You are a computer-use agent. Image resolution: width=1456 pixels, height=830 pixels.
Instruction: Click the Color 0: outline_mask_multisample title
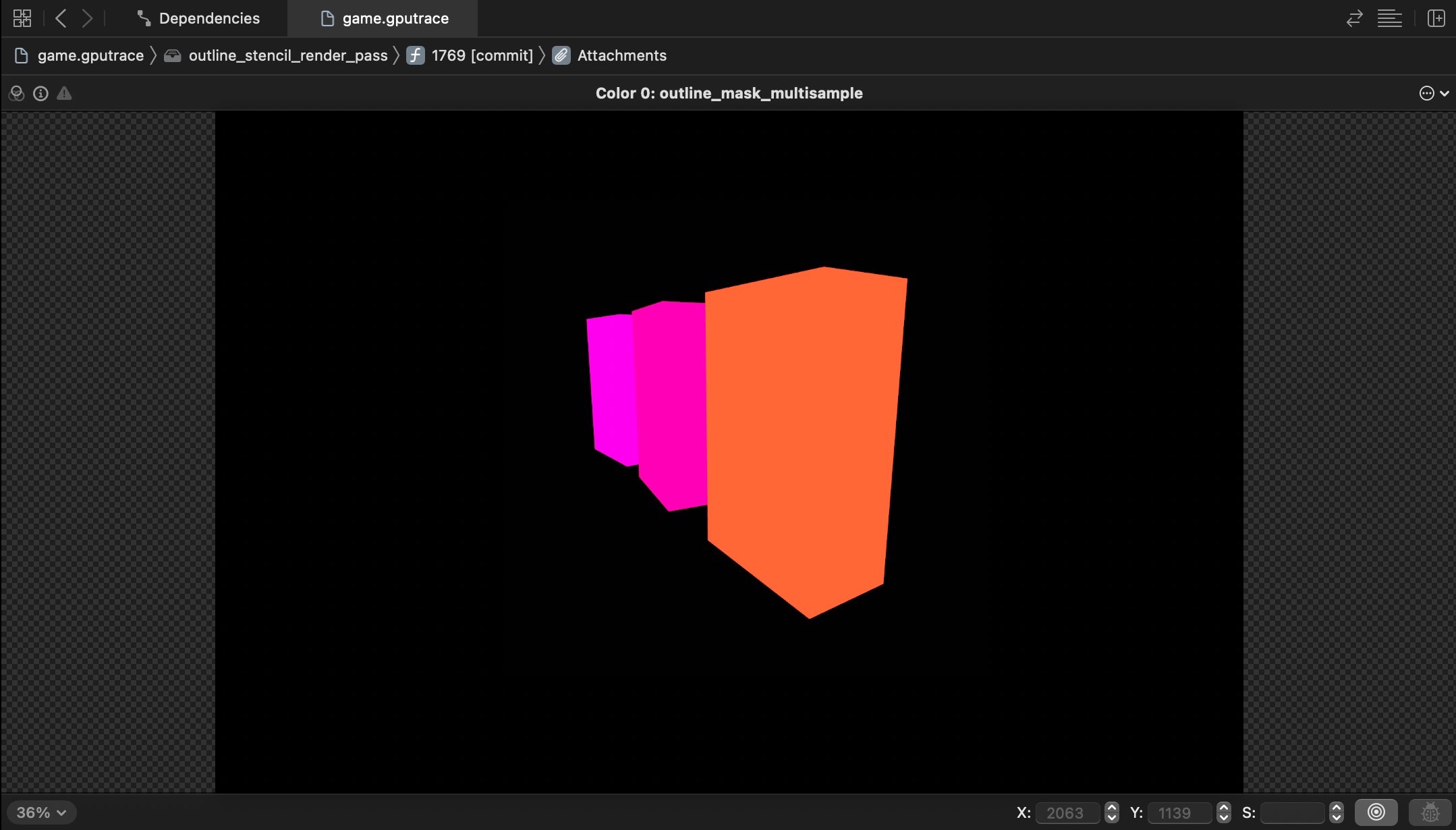click(x=729, y=93)
